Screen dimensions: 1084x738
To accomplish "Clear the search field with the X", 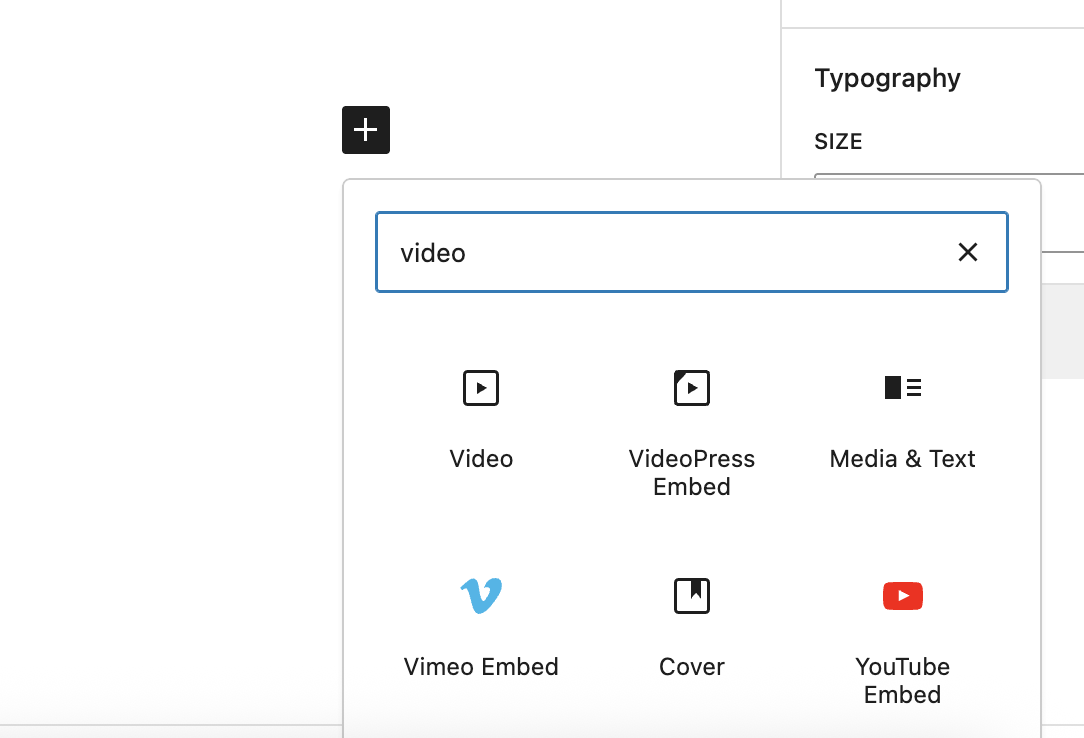I will coord(967,252).
